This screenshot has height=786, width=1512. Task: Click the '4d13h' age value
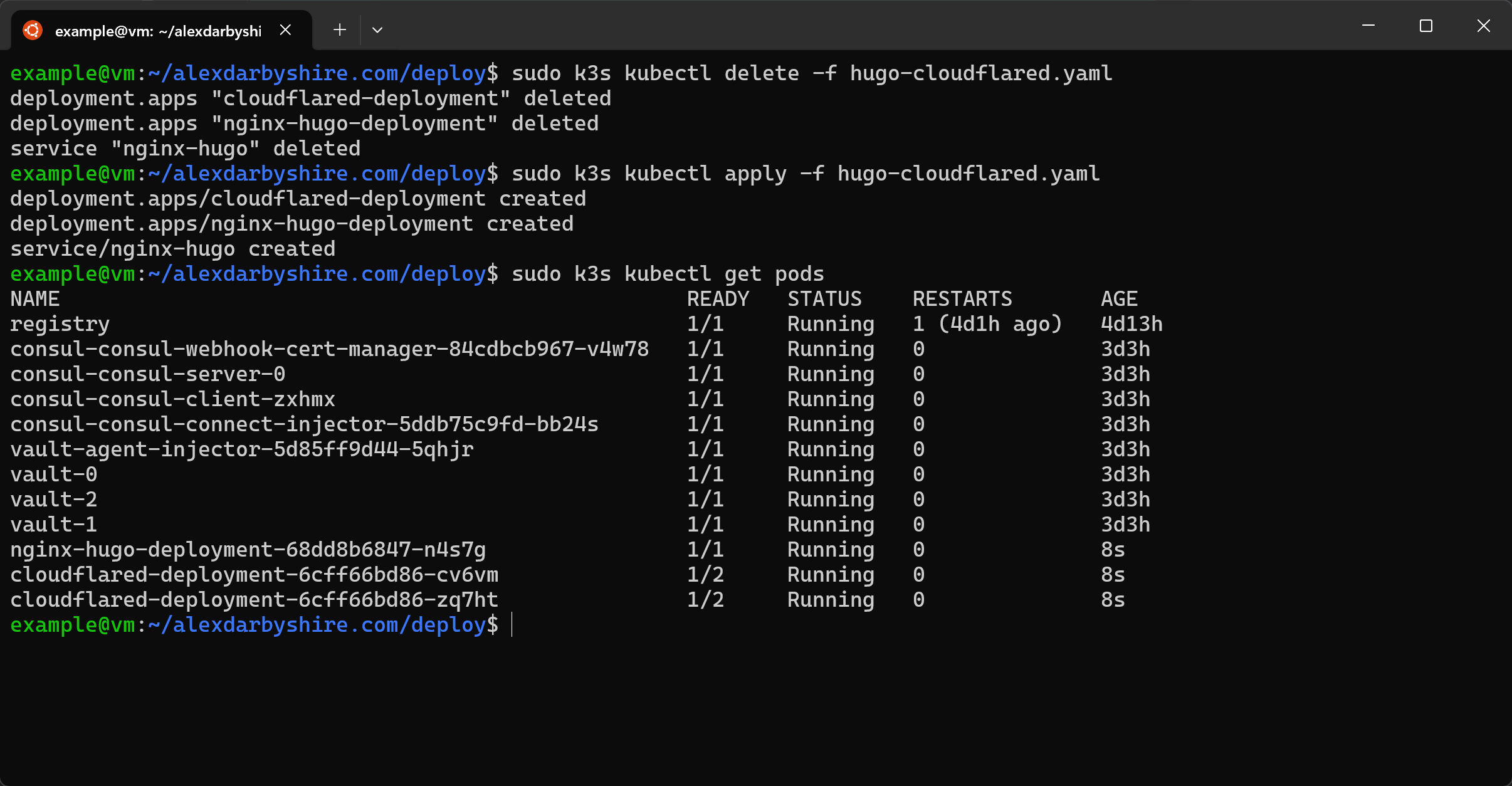point(1132,324)
